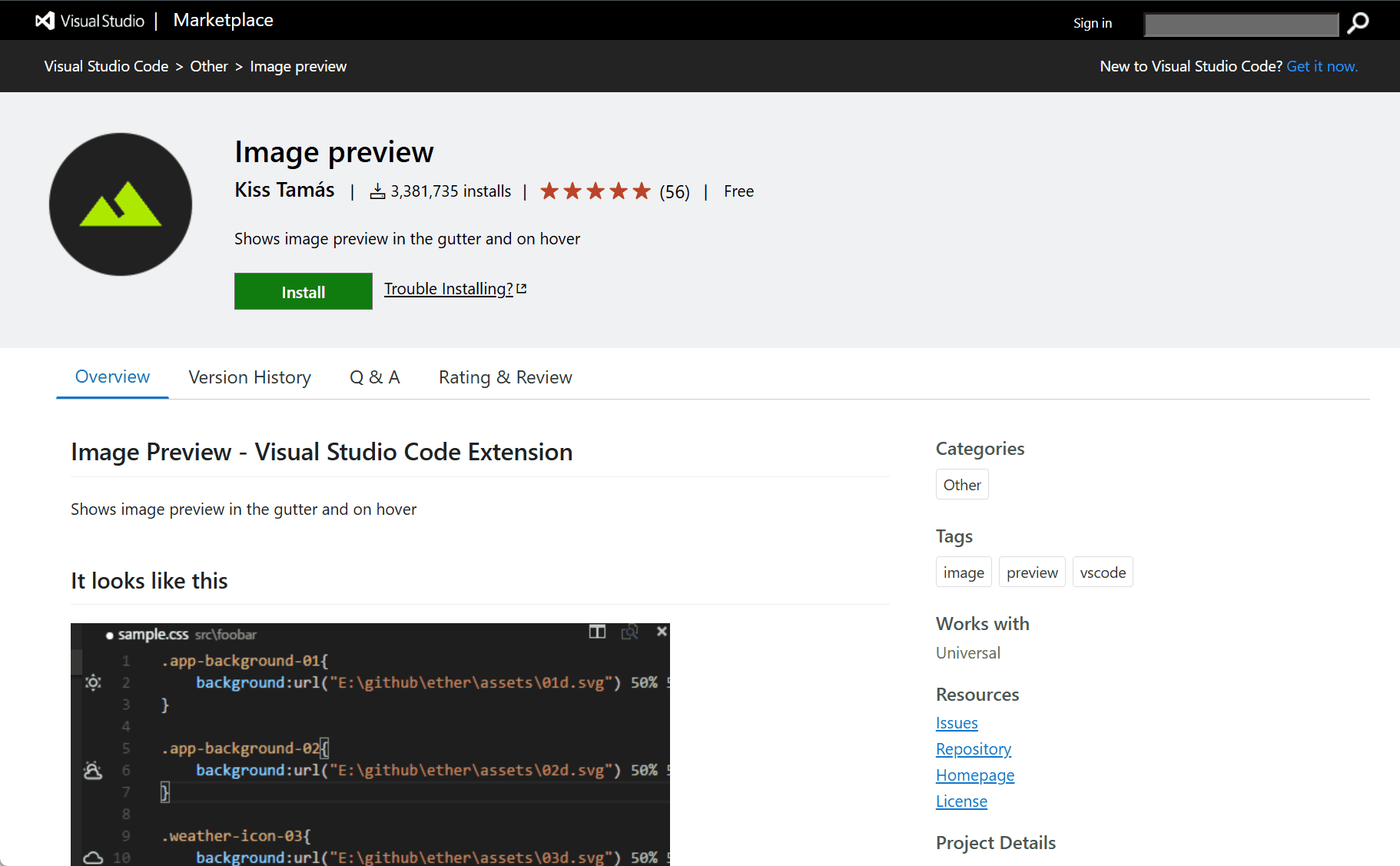Focus the Marketplace search input field
The width and height of the screenshot is (1400, 866).
(1241, 24)
